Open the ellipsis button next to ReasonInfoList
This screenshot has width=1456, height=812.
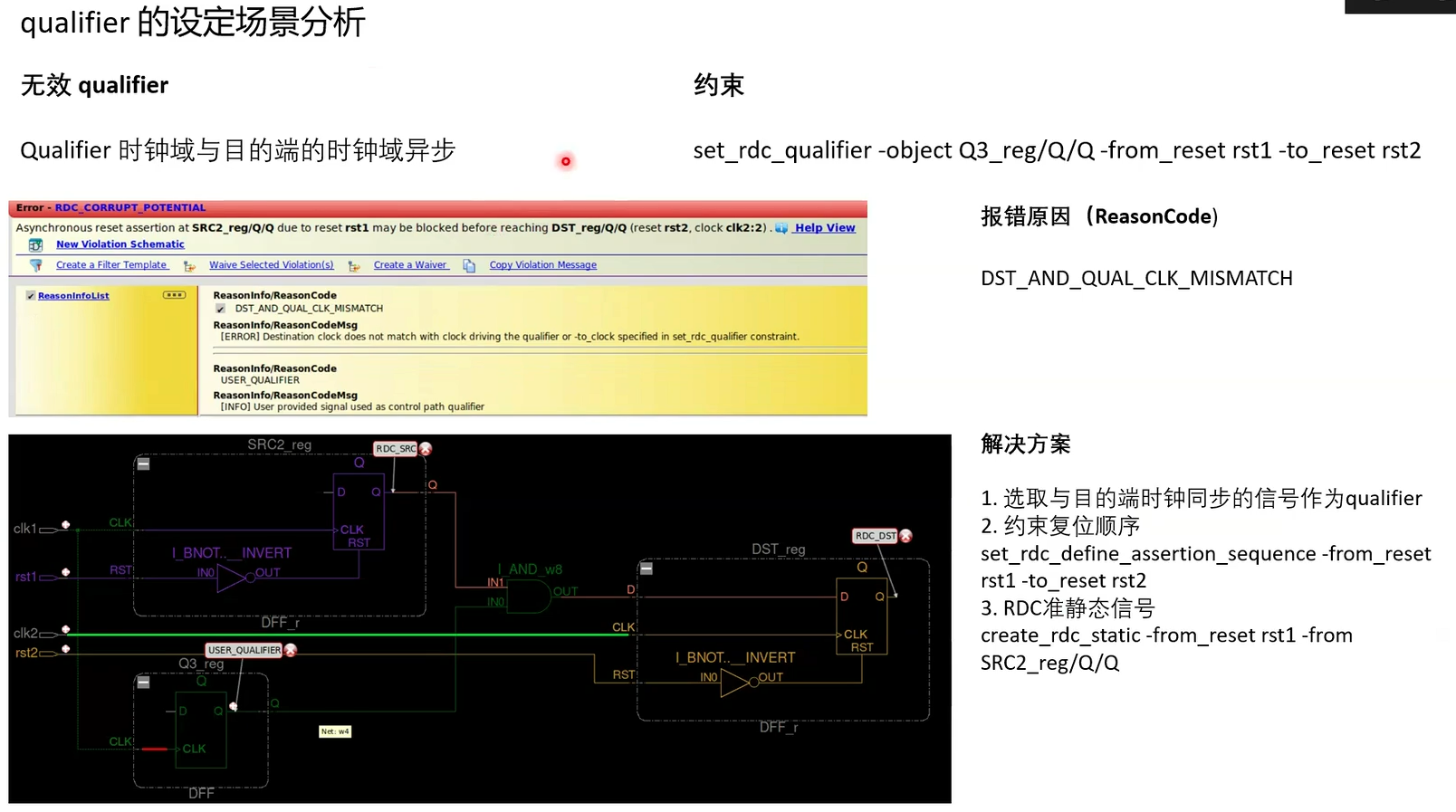pos(174,295)
